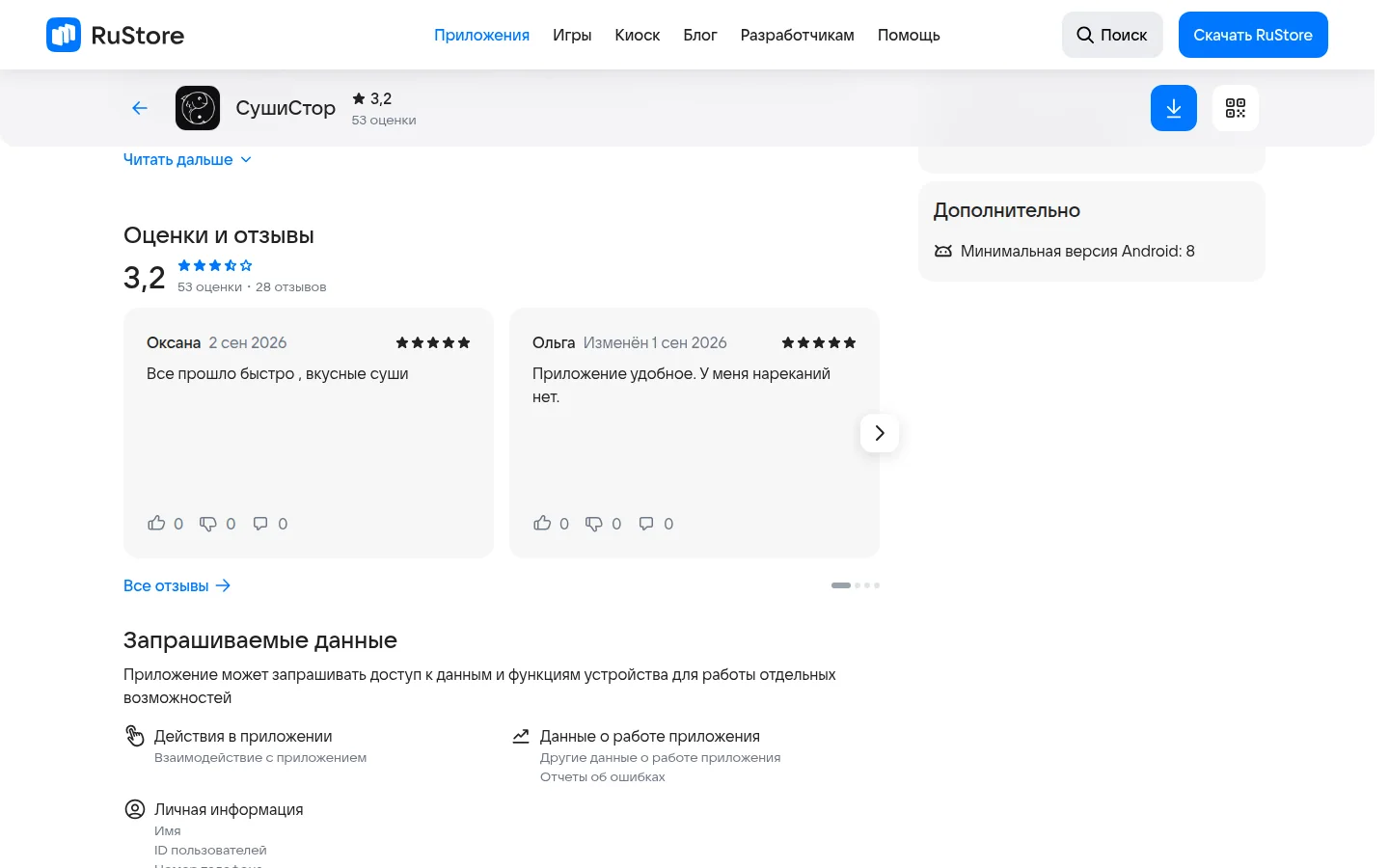The width and height of the screenshot is (1389, 868).
Task: Click the Запрашиваемые данные heading
Action: click(260, 640)
